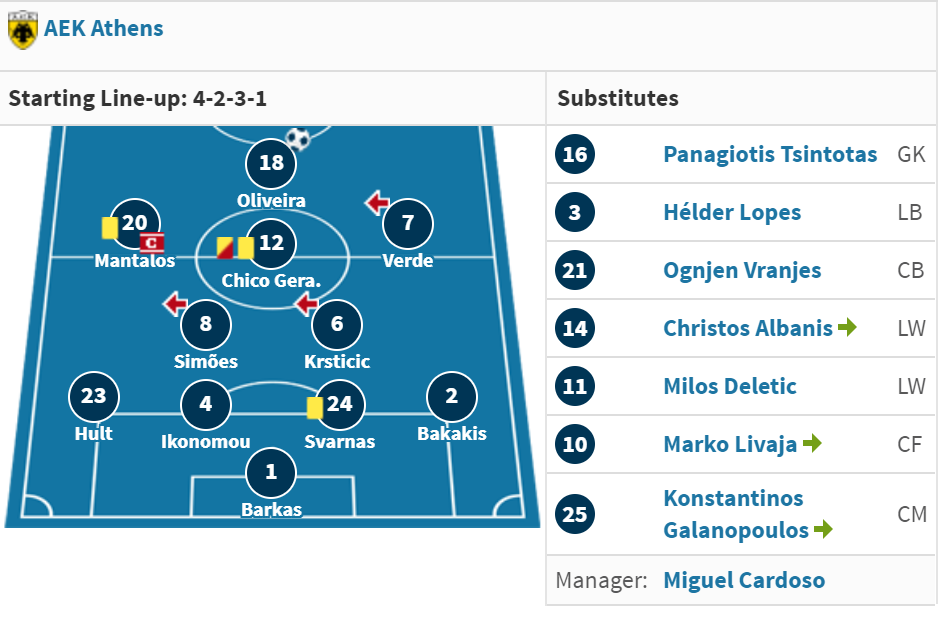
Task: Open manager Miguel Cardoso's profile
Action: point(744,580)
